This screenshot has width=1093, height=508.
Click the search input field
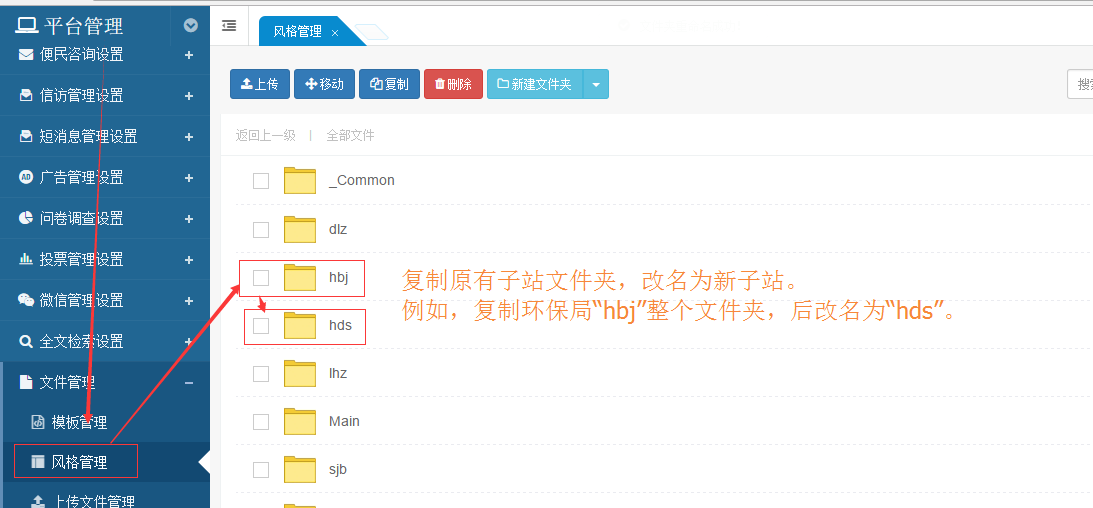tap(1080, 84)
